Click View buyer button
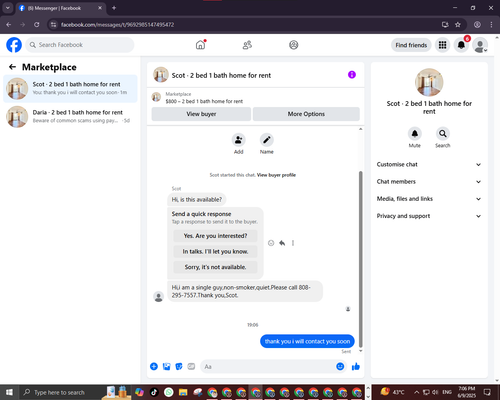Screen dimensions: 500x400 point(201,114)
